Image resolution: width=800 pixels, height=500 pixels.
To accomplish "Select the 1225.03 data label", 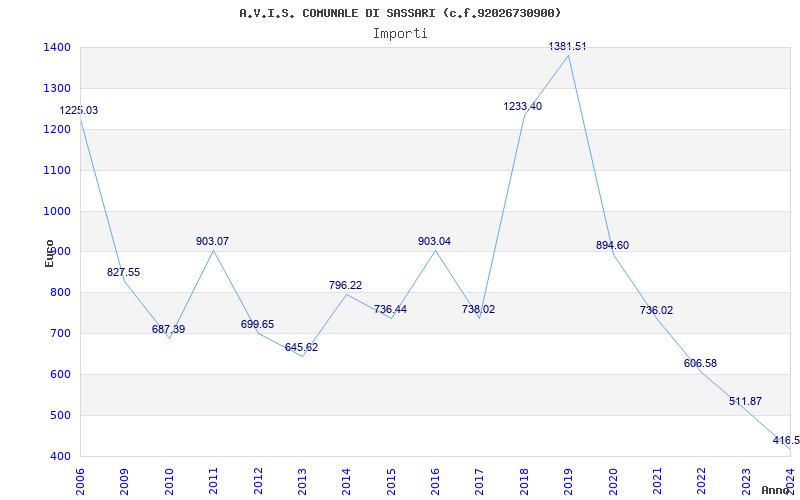I will point(79,110).
